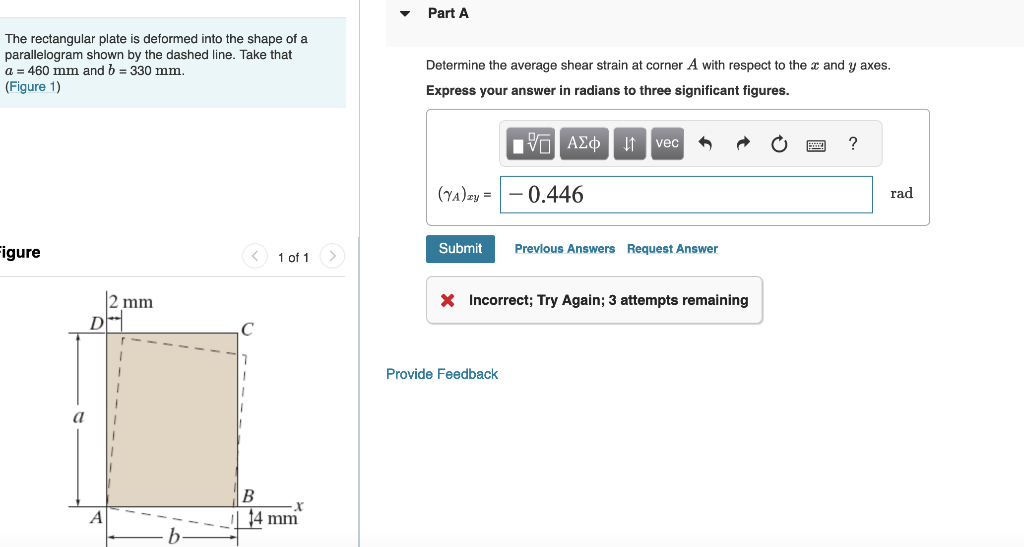Click the Incorrect; Try Again message box
The image size is (1024, 547).
coord(594,300)
